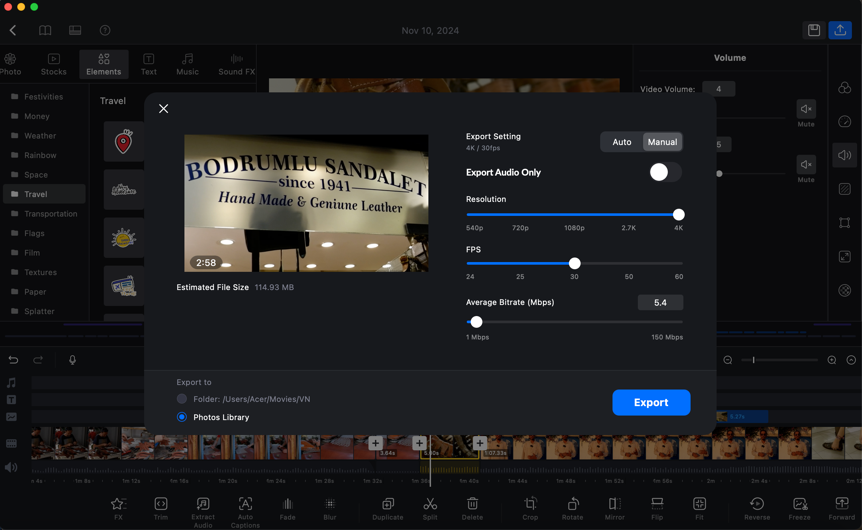Select the Crop tool in bottom toolbar
Image resolution: width=862 pixels, height=530 pixels.
530,504
